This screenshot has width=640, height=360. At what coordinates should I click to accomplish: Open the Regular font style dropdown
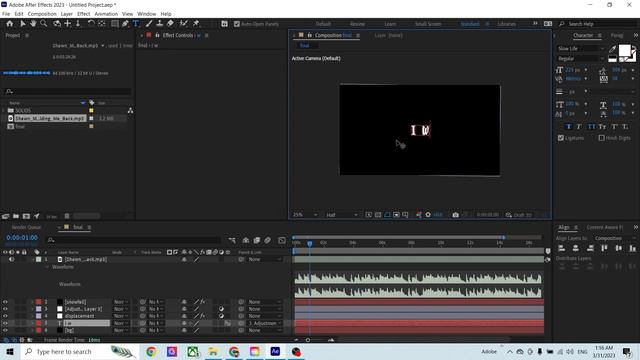coord(580,59)
